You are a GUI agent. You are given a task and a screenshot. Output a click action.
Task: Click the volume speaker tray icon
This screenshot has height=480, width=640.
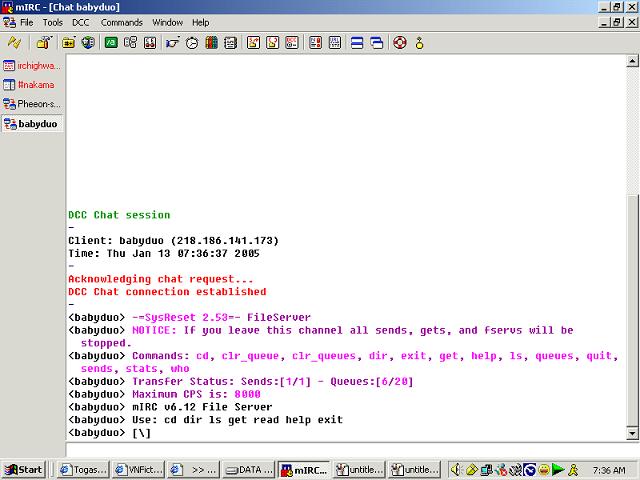click(456, 470)
